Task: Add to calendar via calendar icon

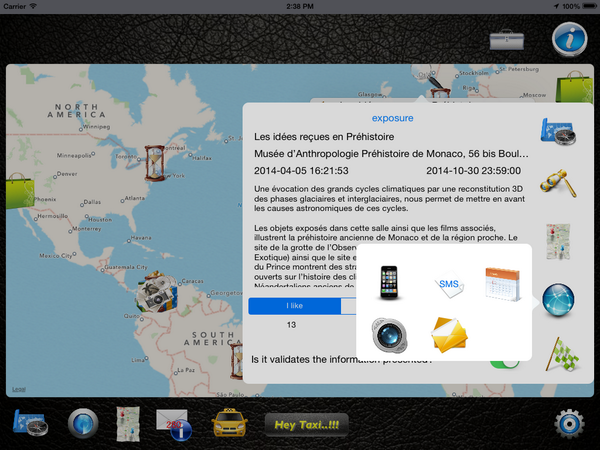Action: pos(502,284)
